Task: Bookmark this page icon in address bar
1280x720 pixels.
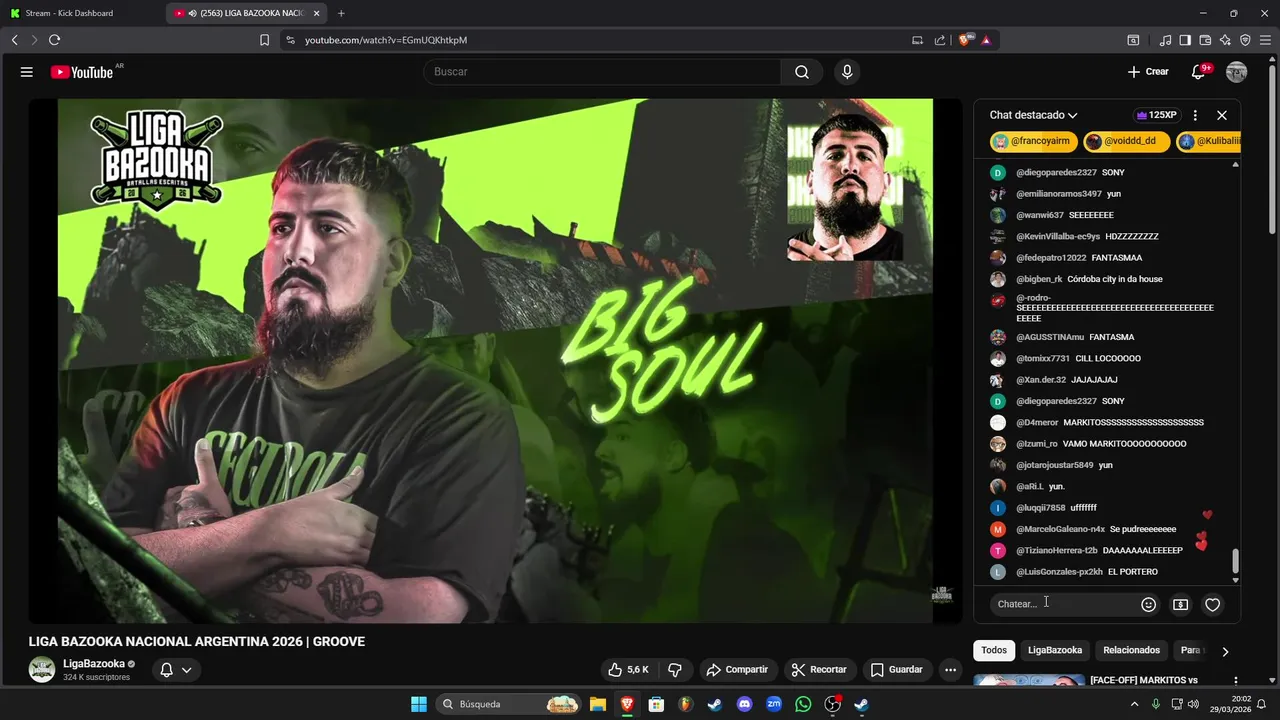Action: [264, 40]
